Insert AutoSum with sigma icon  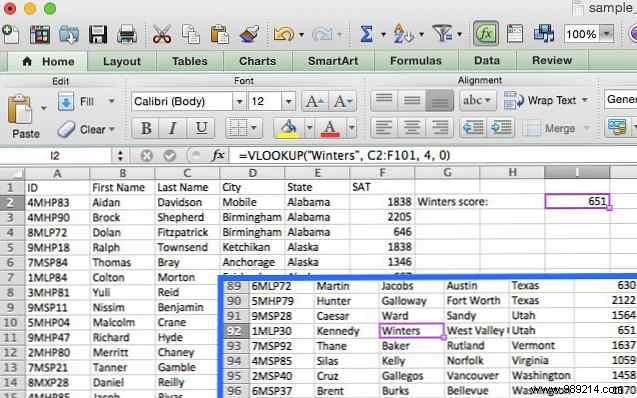tap(366, 34)
